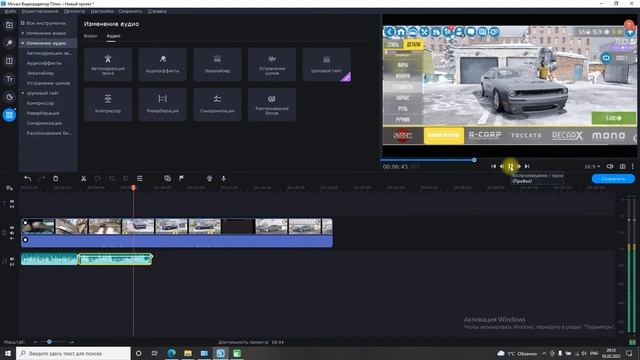Open the Автокоррекция звука tile

coord(108,64)
